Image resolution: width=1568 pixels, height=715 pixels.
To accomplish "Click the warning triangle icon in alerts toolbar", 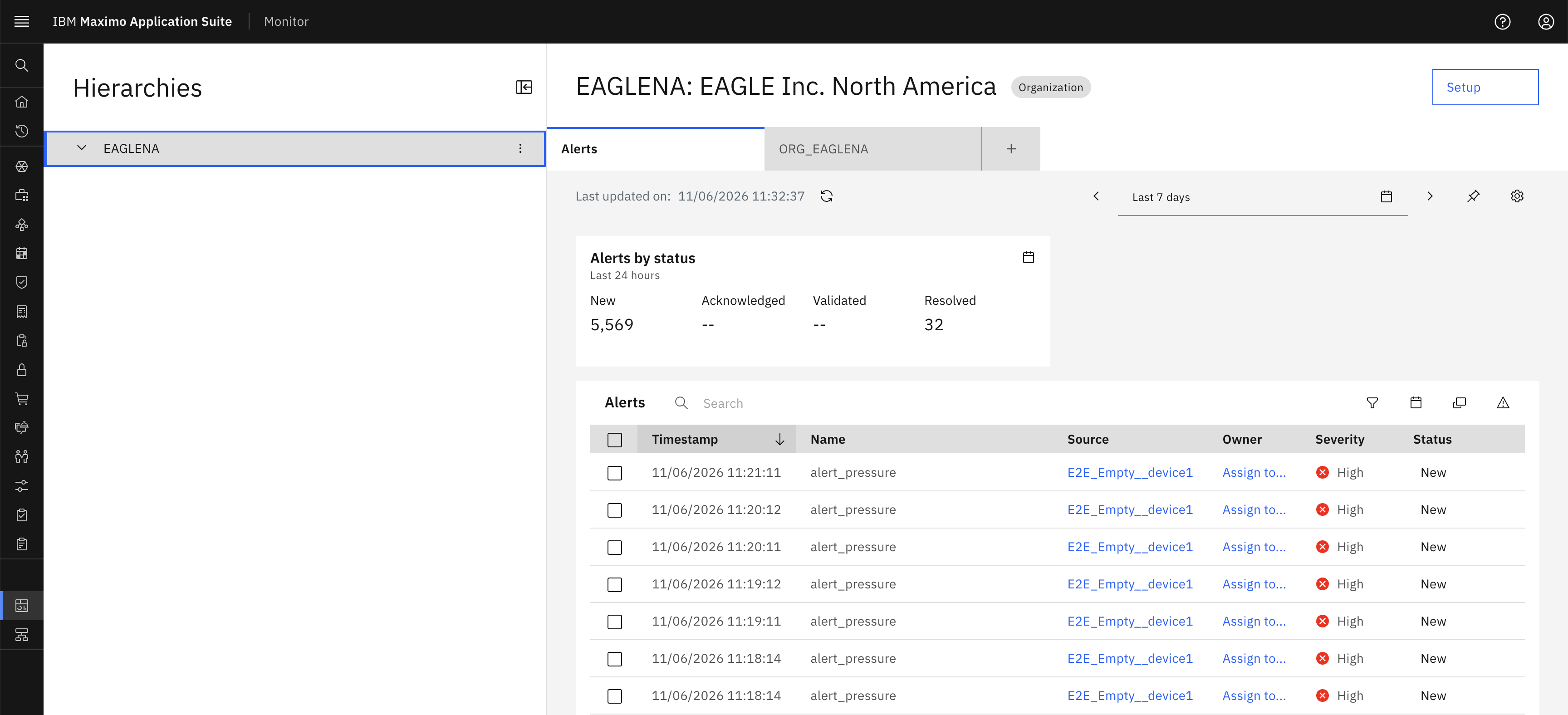I will [1503, 403].
